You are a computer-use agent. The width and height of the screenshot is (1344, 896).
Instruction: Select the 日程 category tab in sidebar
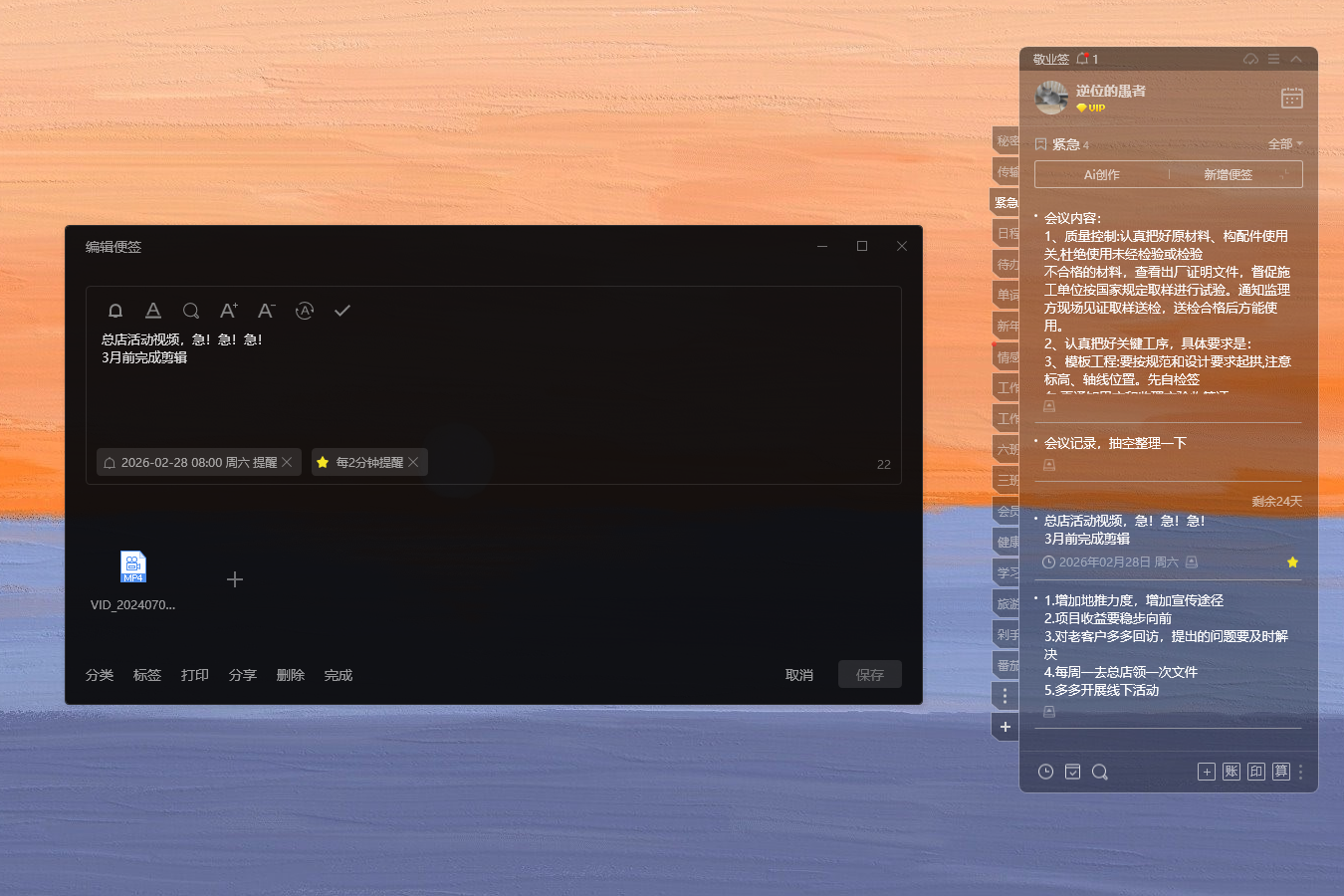[1007, 233]
